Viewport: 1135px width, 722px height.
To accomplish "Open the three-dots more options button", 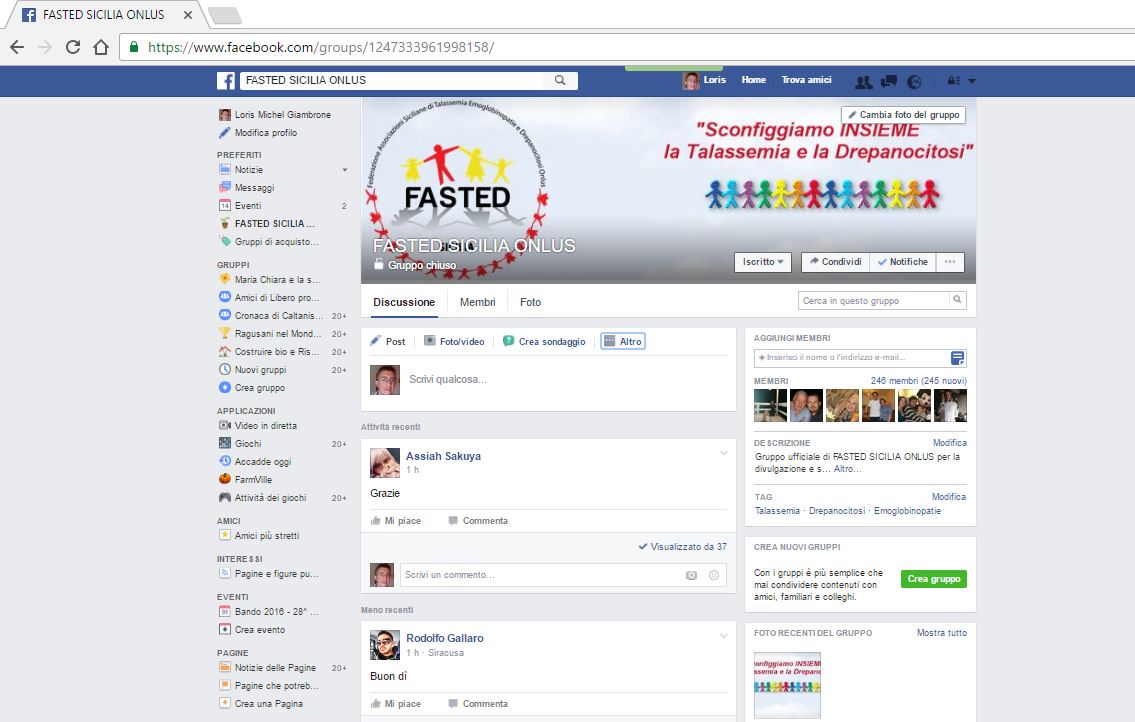I will coord(950,261).
